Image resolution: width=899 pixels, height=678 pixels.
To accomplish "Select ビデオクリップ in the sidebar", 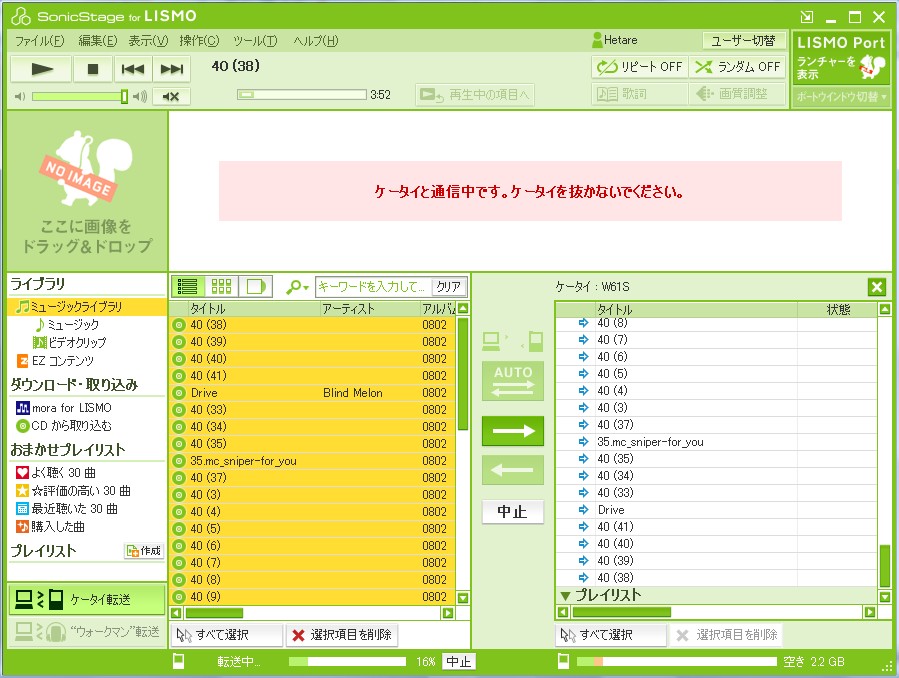I will (x=70, y=343).
